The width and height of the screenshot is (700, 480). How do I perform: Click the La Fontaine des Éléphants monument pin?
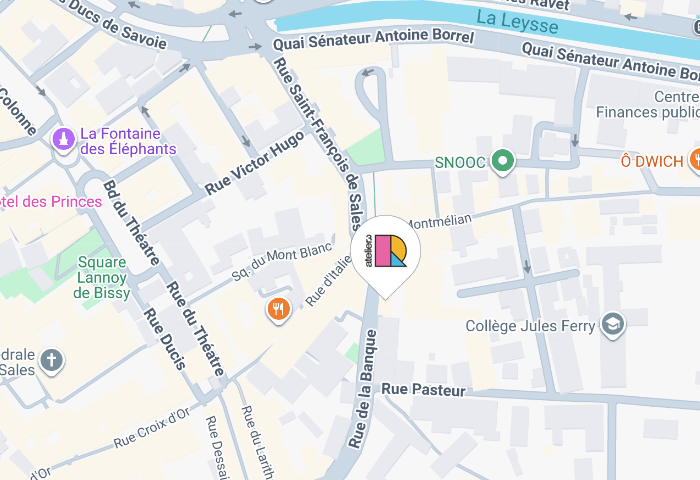(64, 140)
